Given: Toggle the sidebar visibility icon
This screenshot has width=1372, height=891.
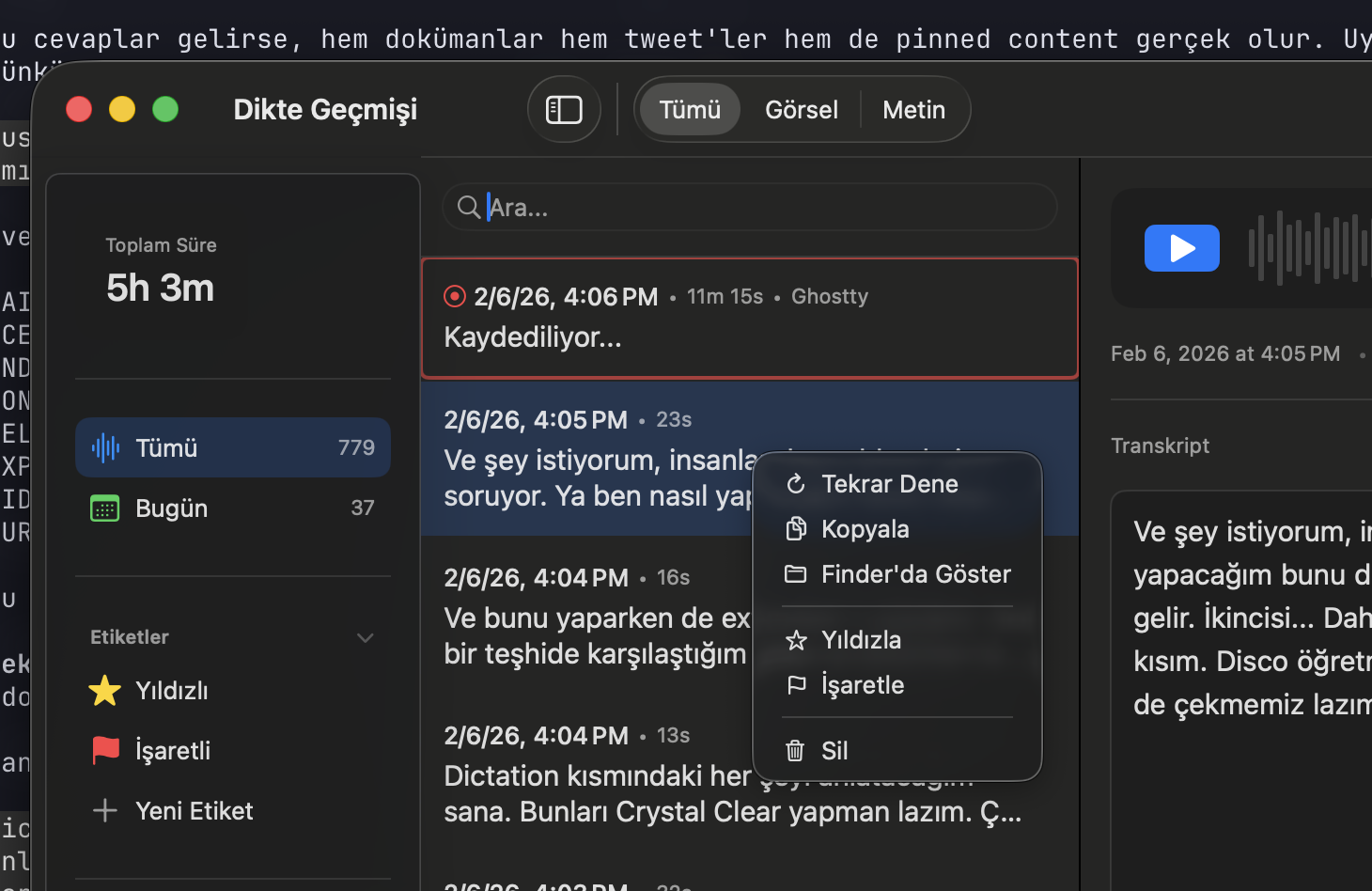Looking at the screenshot, I should pos(564,109).
